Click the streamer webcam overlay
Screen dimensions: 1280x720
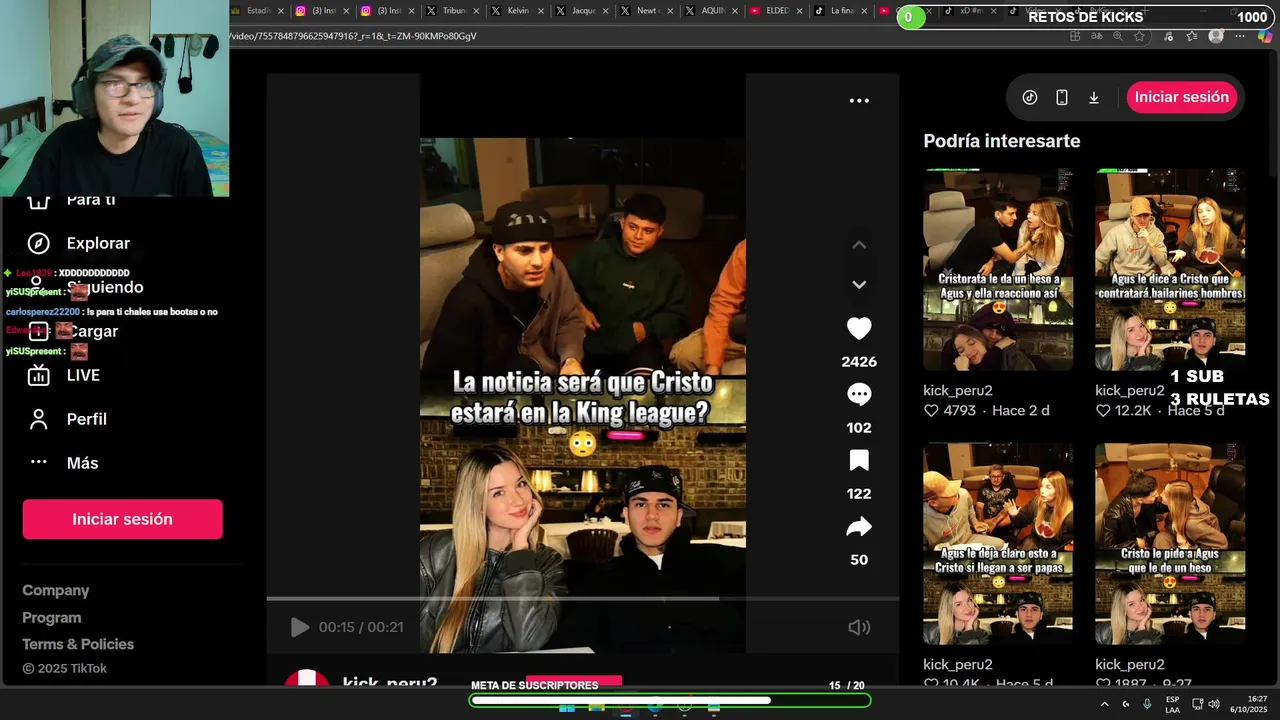tap(114, 98)
